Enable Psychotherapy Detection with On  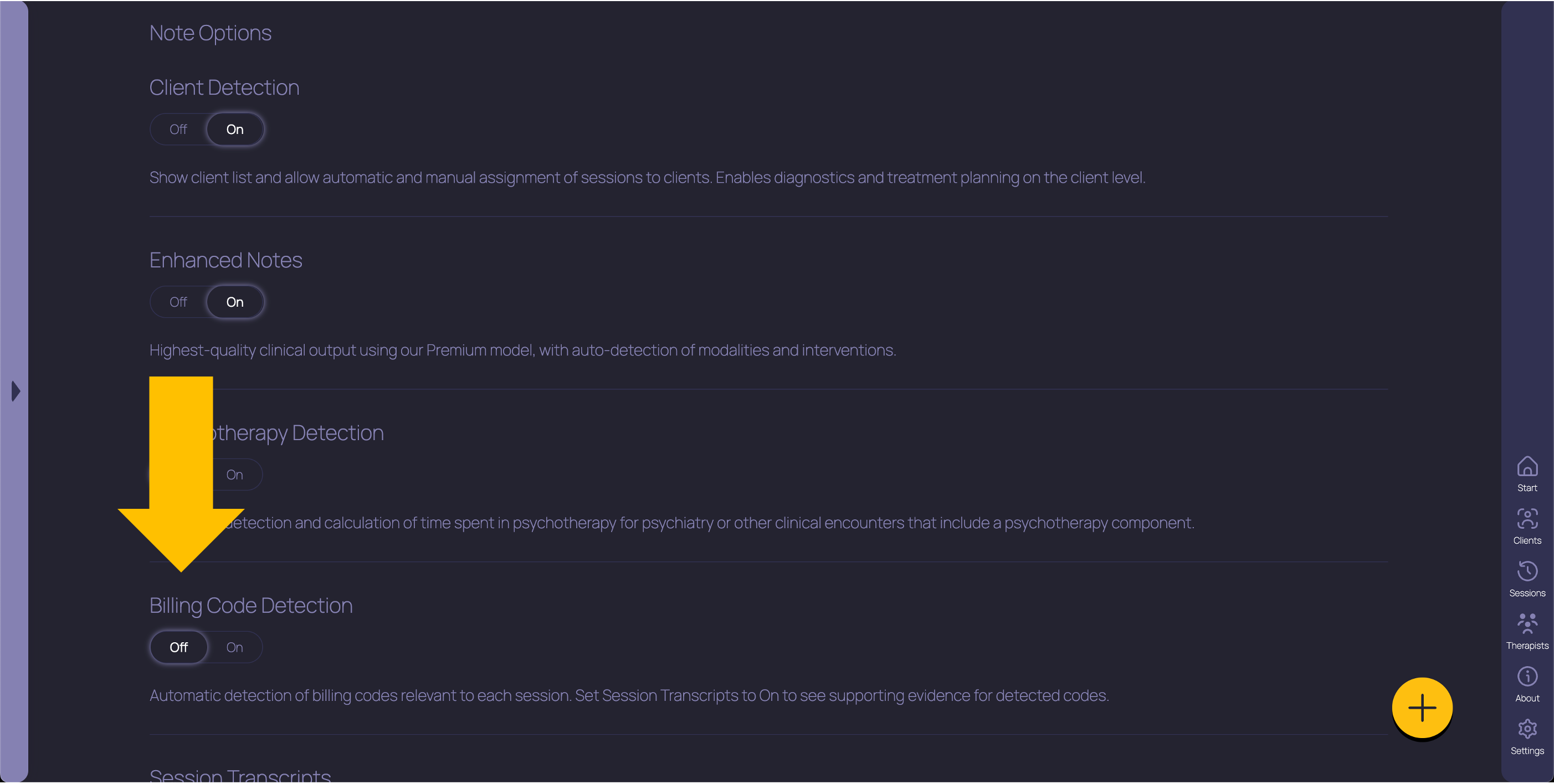coord(235,475)
